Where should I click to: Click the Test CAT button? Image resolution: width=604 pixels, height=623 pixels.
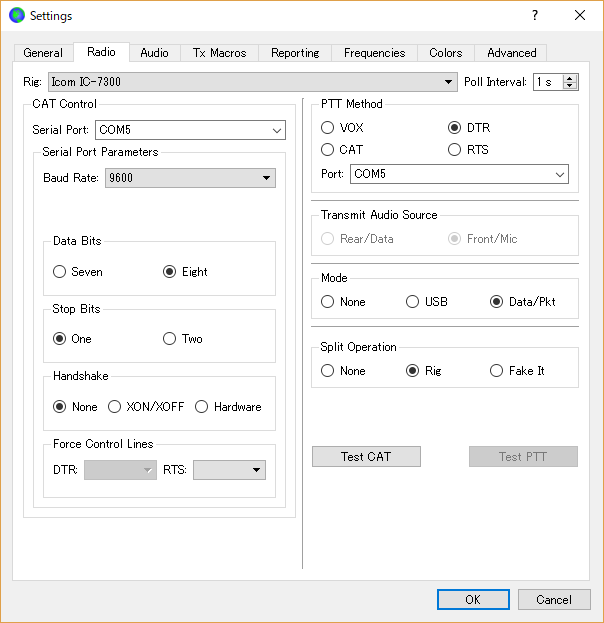(x=366, y=457)
